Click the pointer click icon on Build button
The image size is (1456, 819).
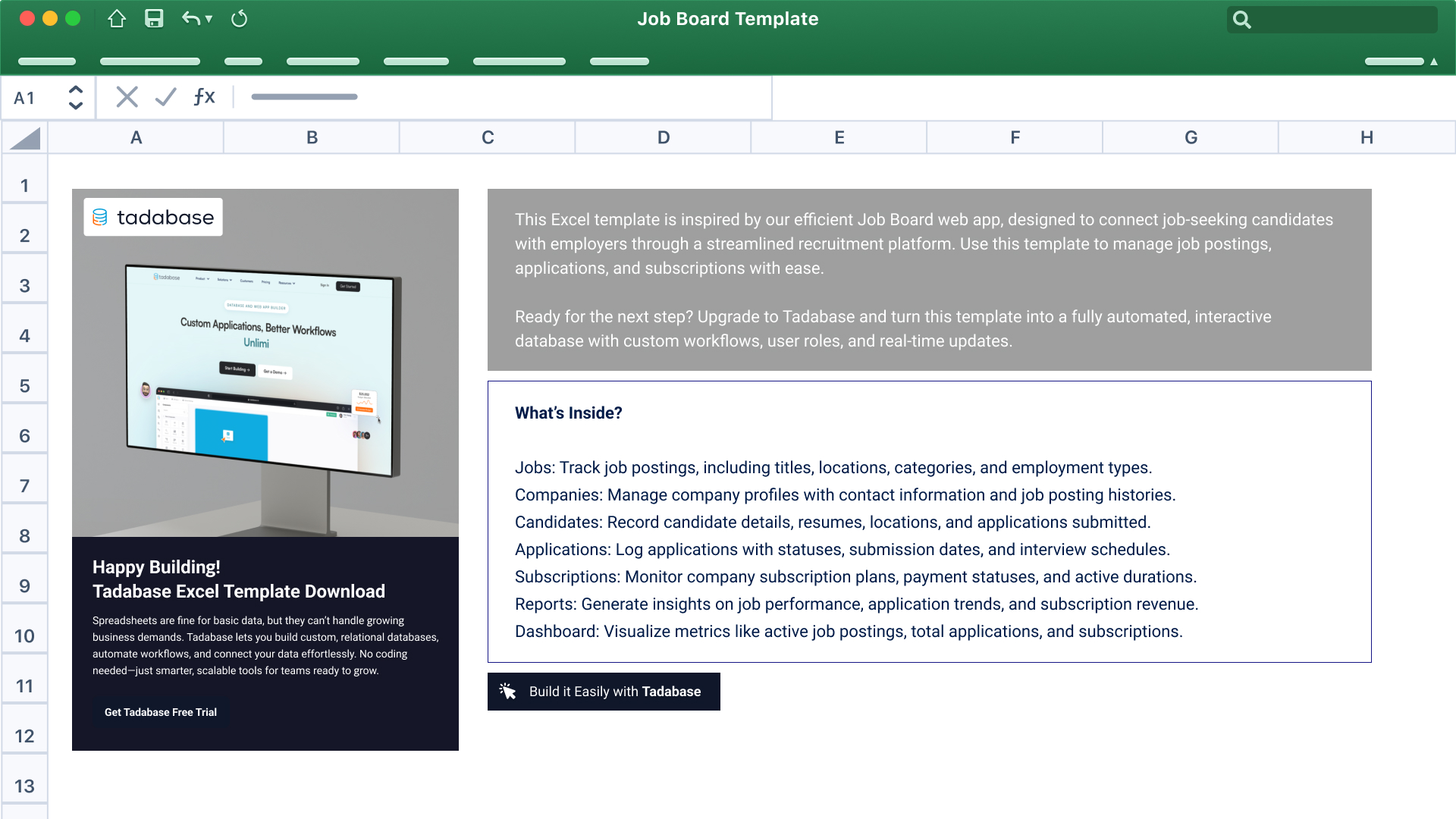[x=507, y=691]
